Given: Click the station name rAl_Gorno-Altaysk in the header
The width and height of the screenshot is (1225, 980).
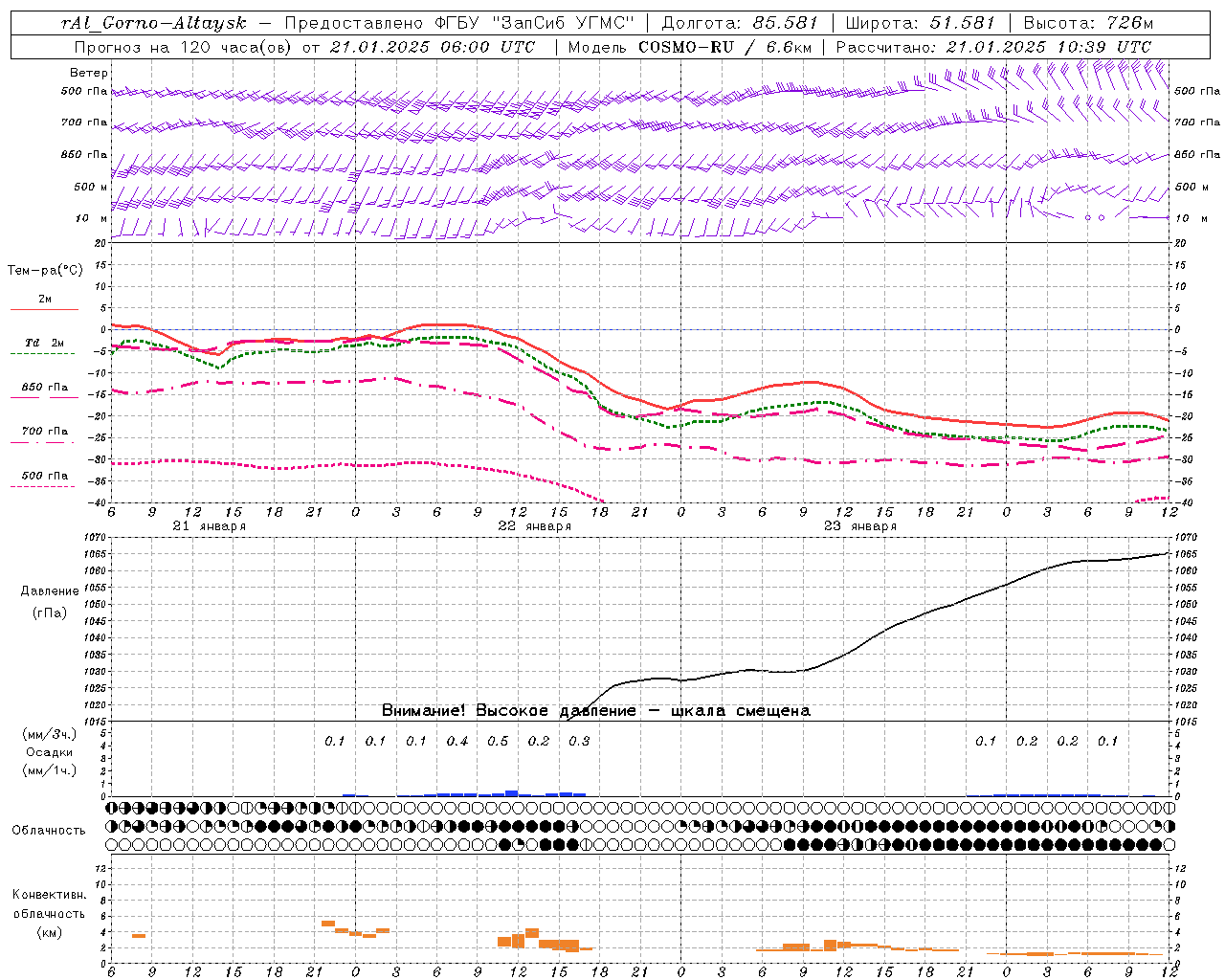Looking at the screenshot, I should click(x=153, y=23).
